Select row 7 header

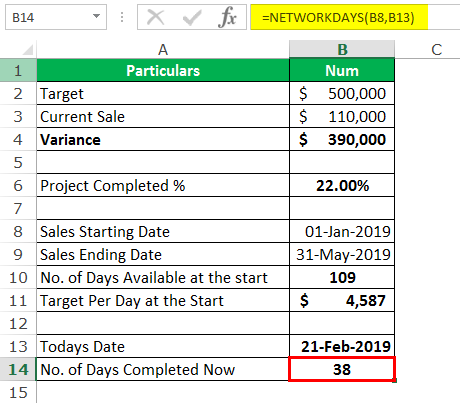[18, 208]
